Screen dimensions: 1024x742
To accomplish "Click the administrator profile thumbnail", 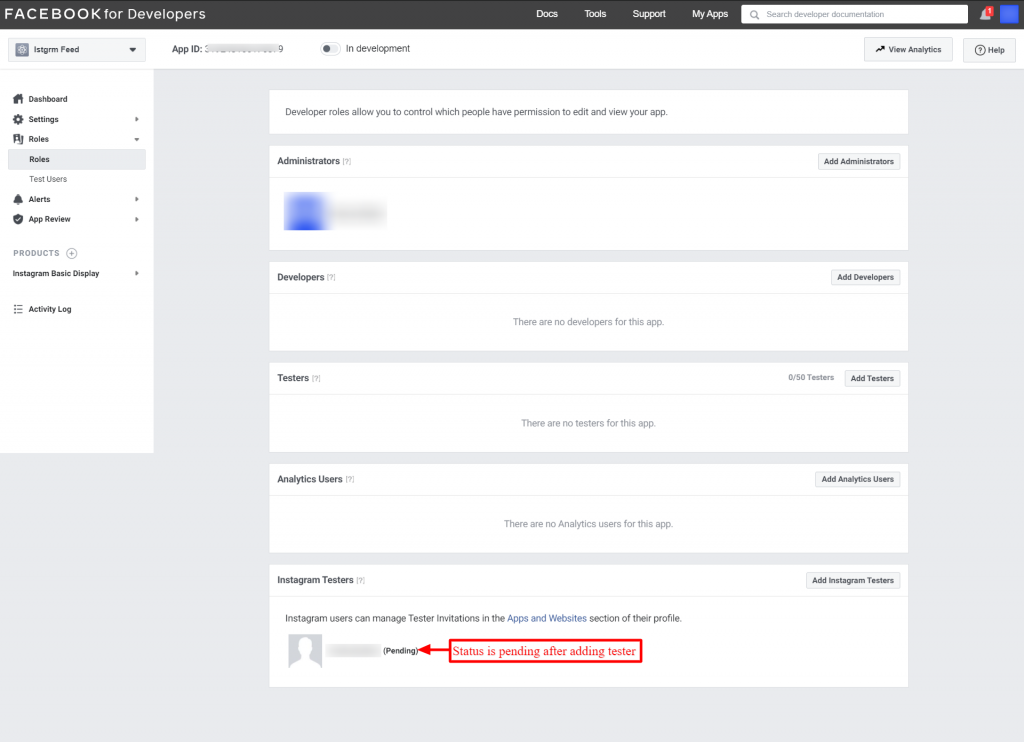I will (305, 212).
